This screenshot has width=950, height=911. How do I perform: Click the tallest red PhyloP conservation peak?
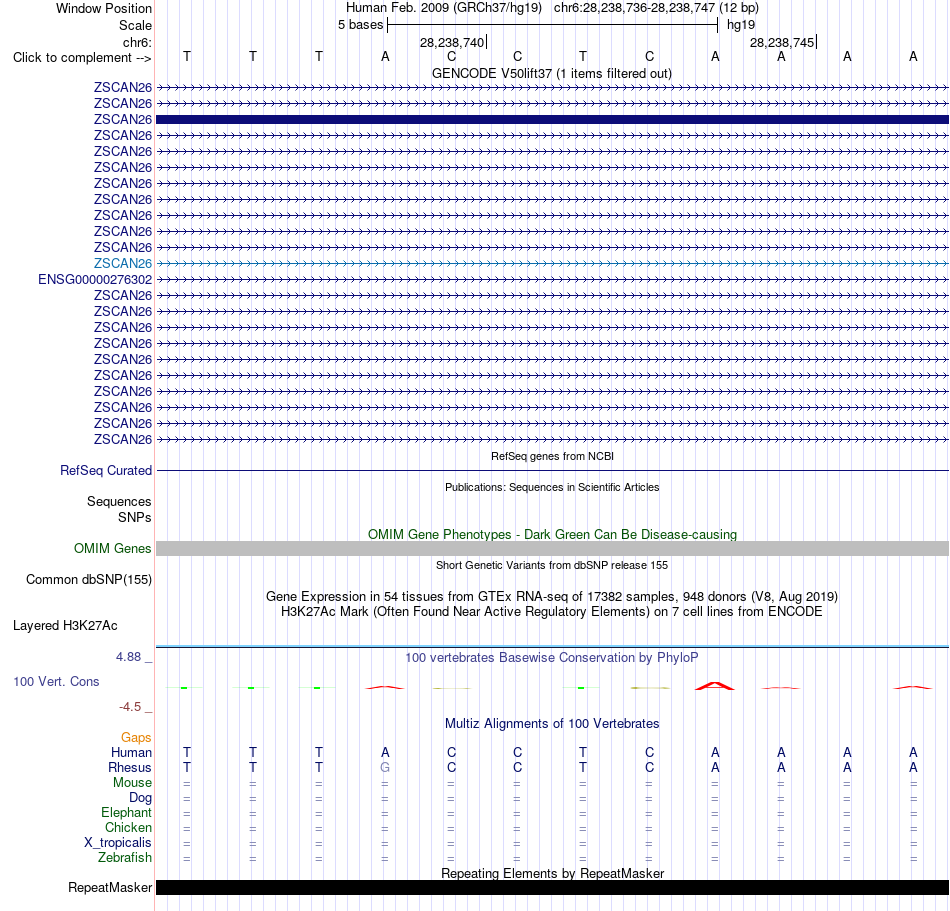[x=715, y=686]
